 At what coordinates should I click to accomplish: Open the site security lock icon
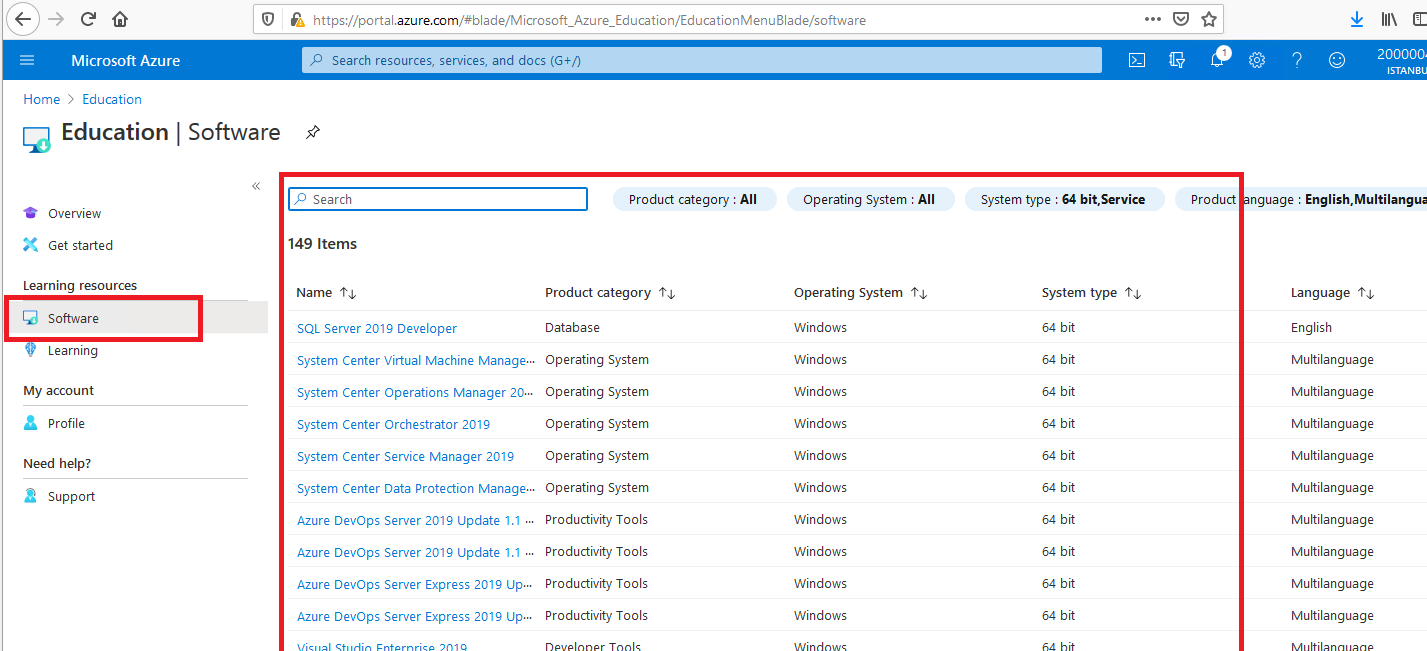(x=296, y=20)
